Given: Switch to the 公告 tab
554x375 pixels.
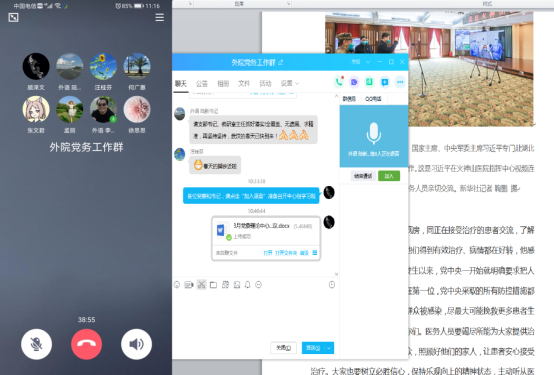Looking at the screenshot, I should (x=202, y=83).
